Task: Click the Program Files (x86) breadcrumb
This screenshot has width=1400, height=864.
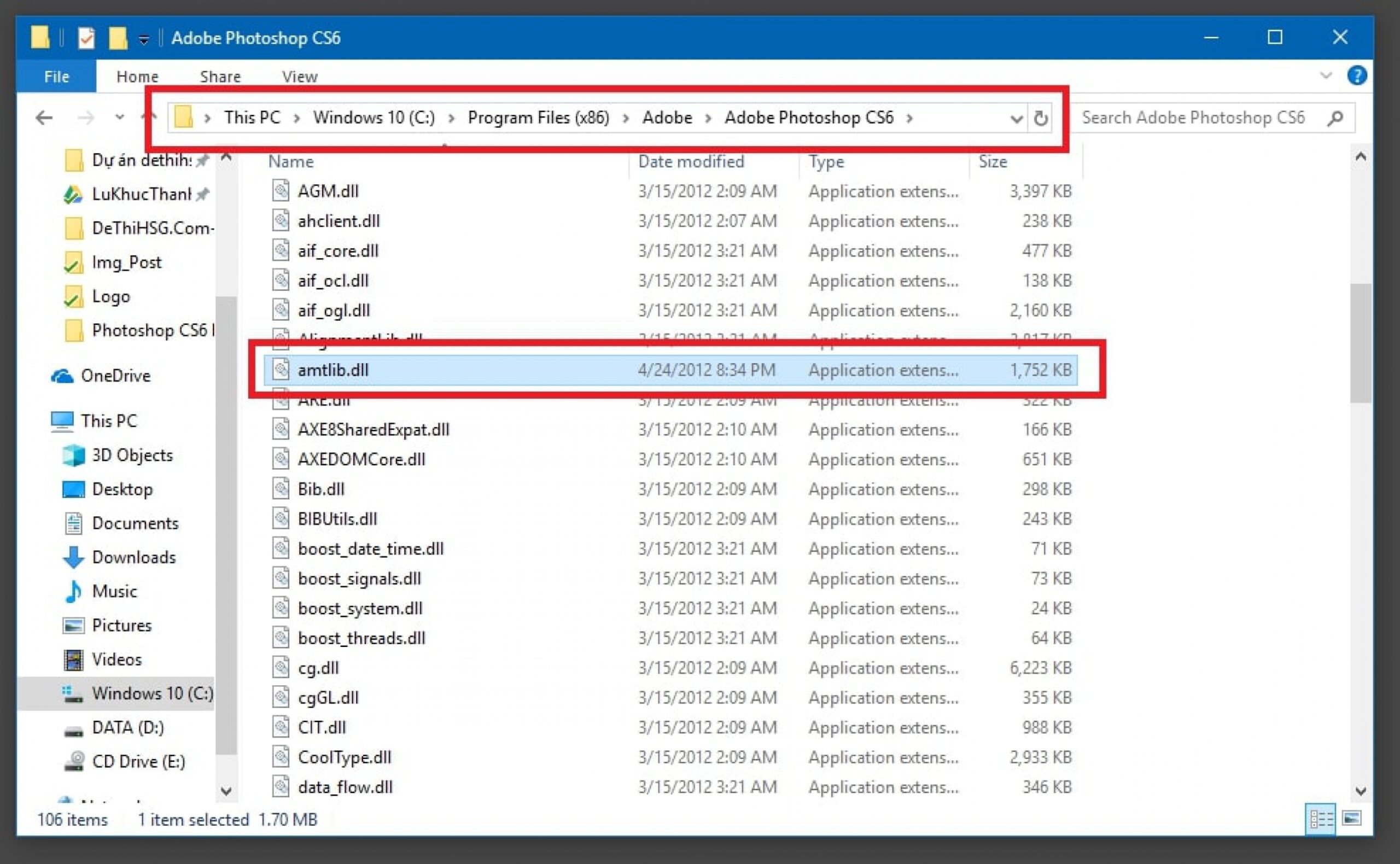Action: [x=538, y=118]
